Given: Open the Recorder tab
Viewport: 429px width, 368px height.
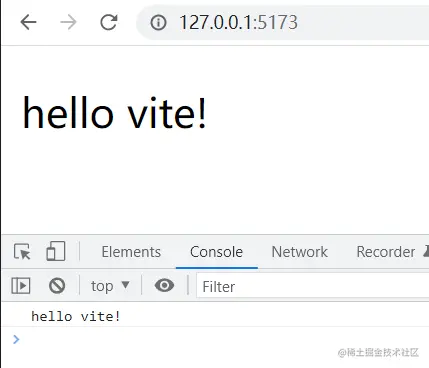Looking at the screenshot, I should 386,252.
